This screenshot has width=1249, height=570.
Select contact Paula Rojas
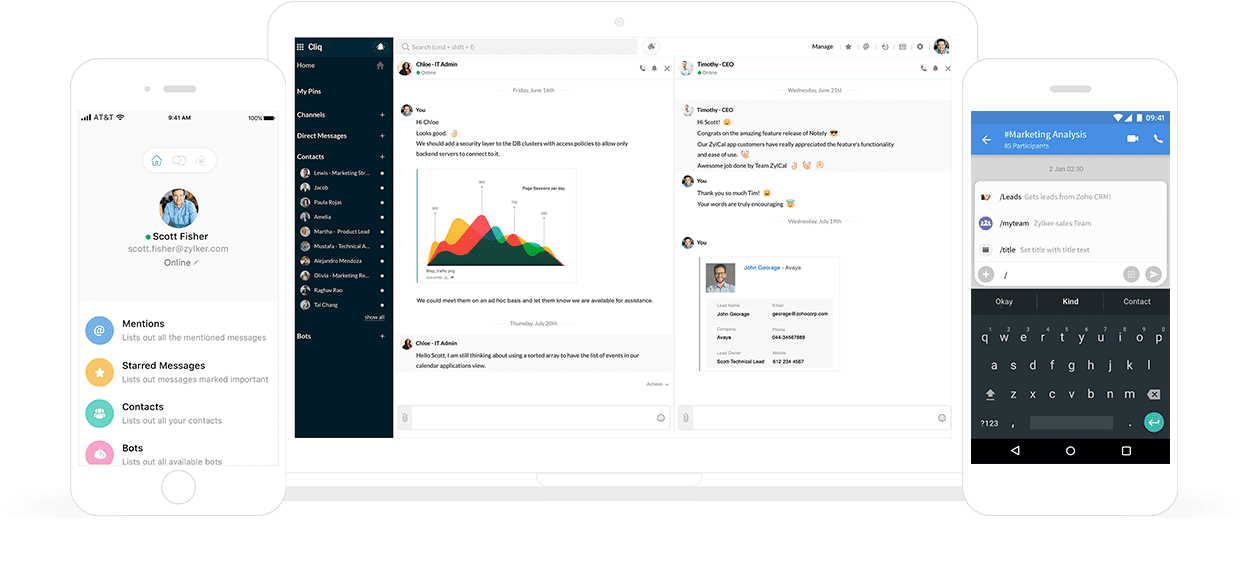coord(342,202)
